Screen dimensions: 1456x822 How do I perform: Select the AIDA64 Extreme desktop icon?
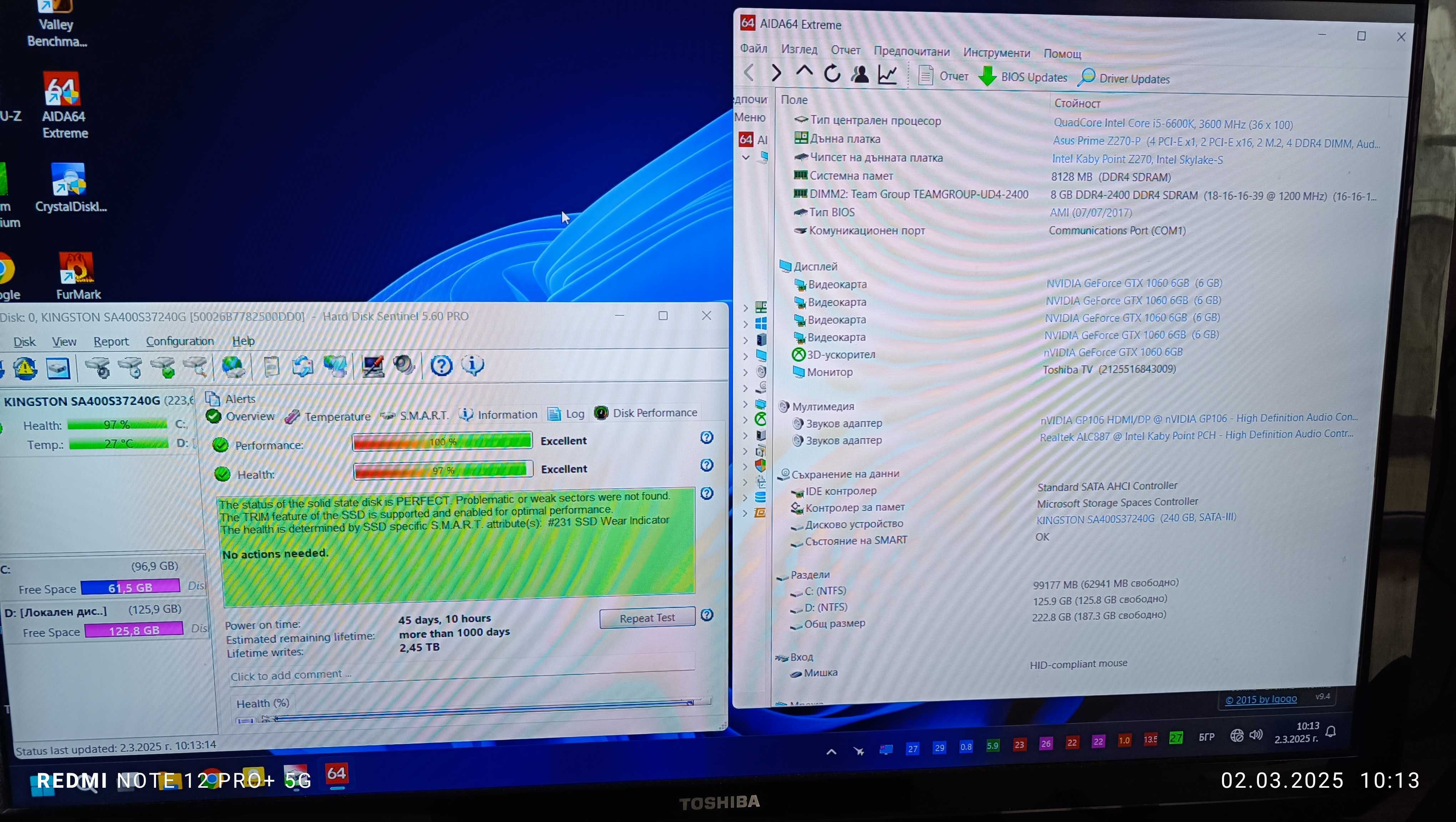point(64,106)
